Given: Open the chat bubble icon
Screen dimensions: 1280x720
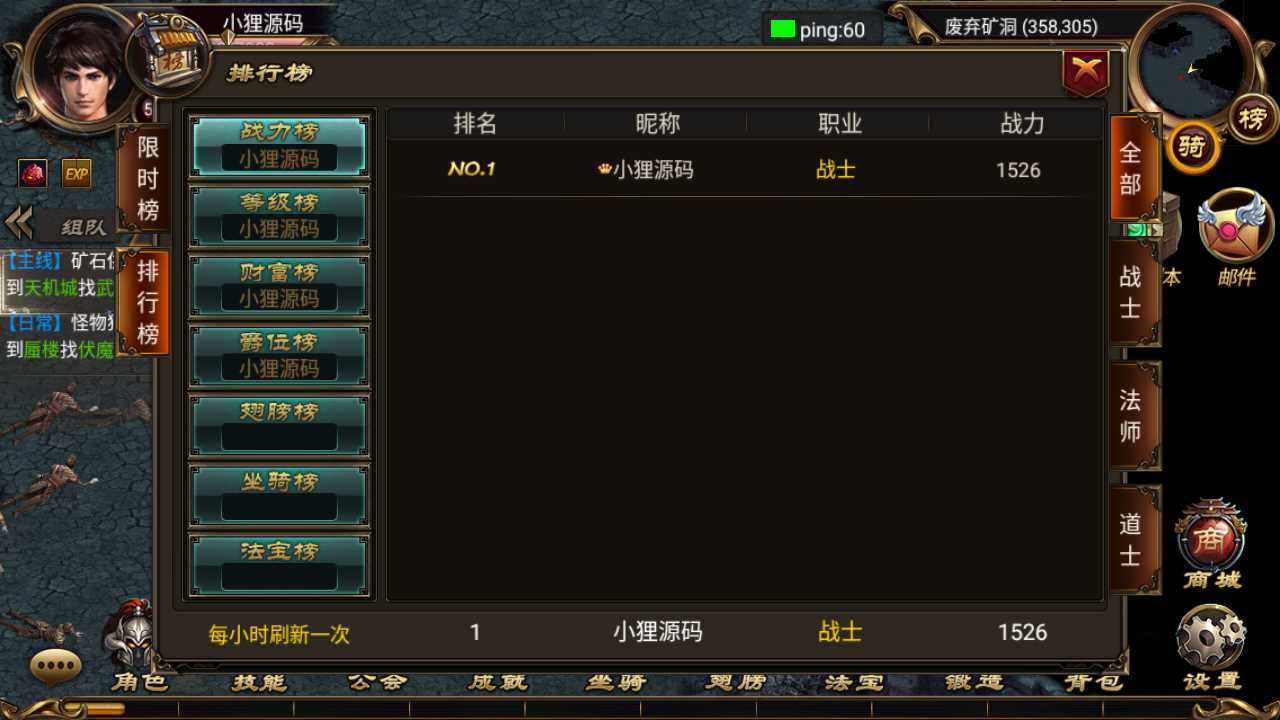Looking at the screenshot, I should [x=56, y=665].
